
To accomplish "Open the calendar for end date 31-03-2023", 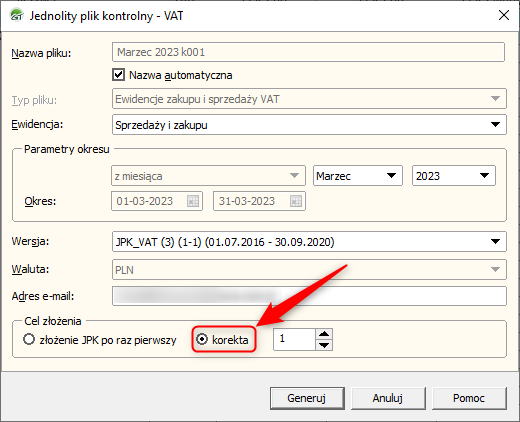I will coord(296,201).
